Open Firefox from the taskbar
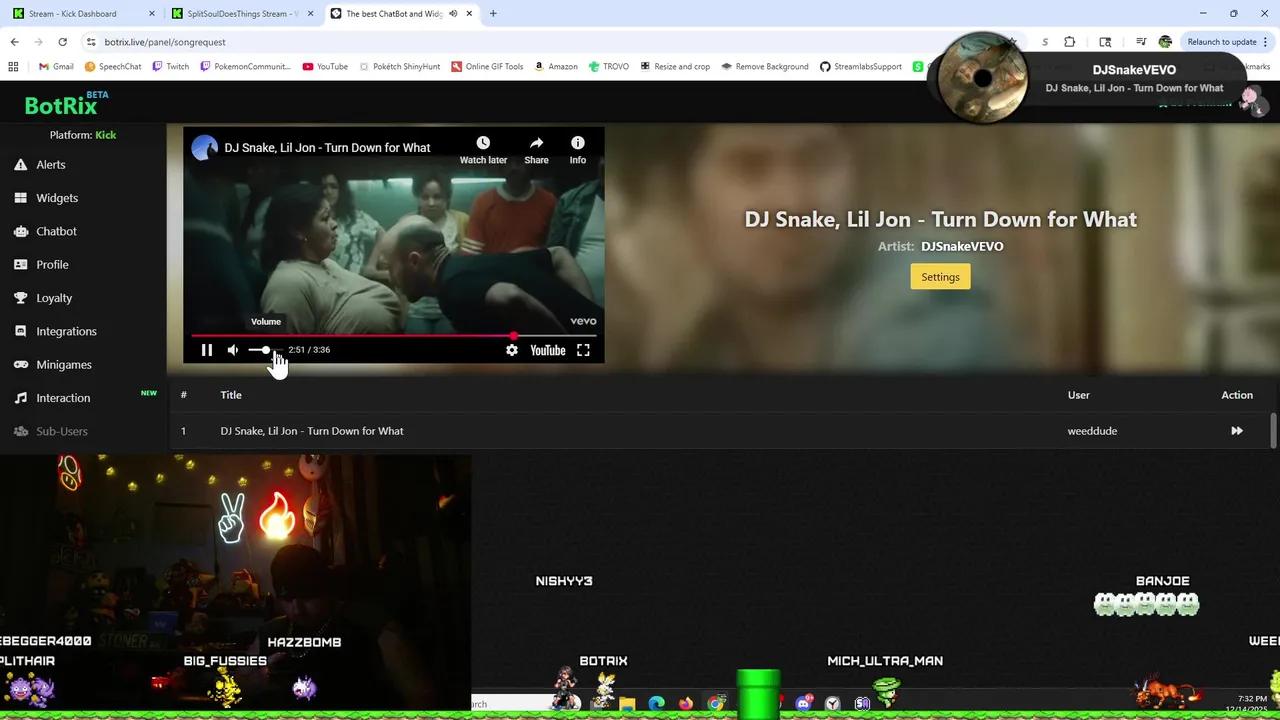This screenshot has width=1280, height=720. (685, 704)
